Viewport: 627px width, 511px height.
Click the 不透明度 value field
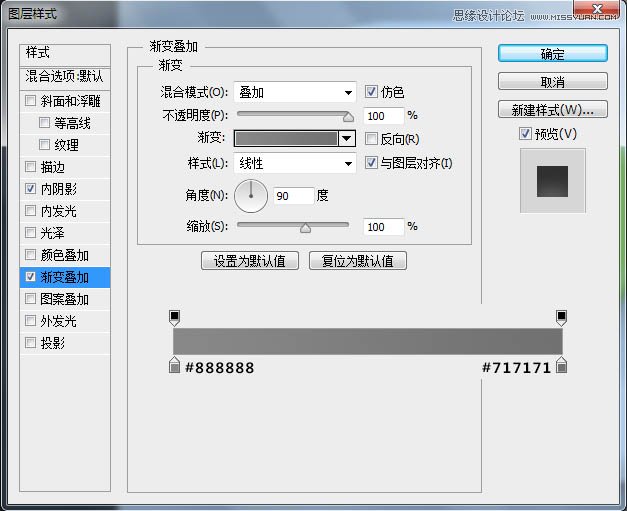383,116
